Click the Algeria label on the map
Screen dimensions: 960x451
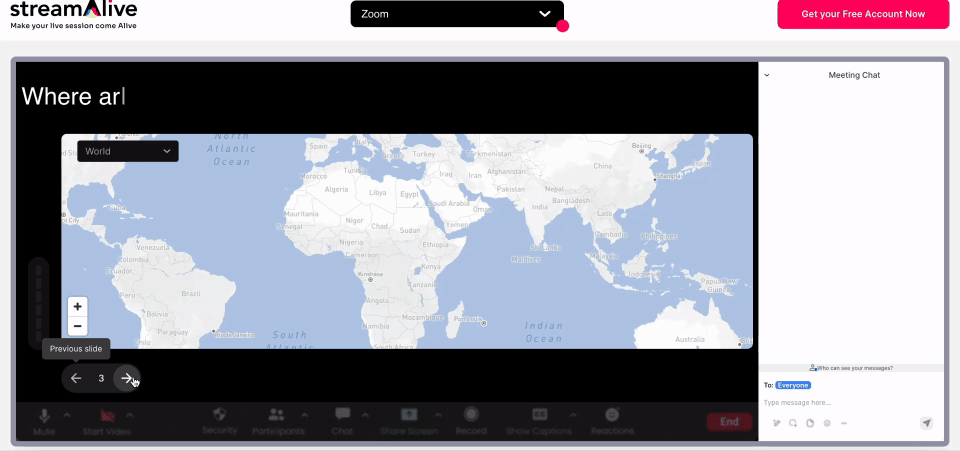point(336,189)
